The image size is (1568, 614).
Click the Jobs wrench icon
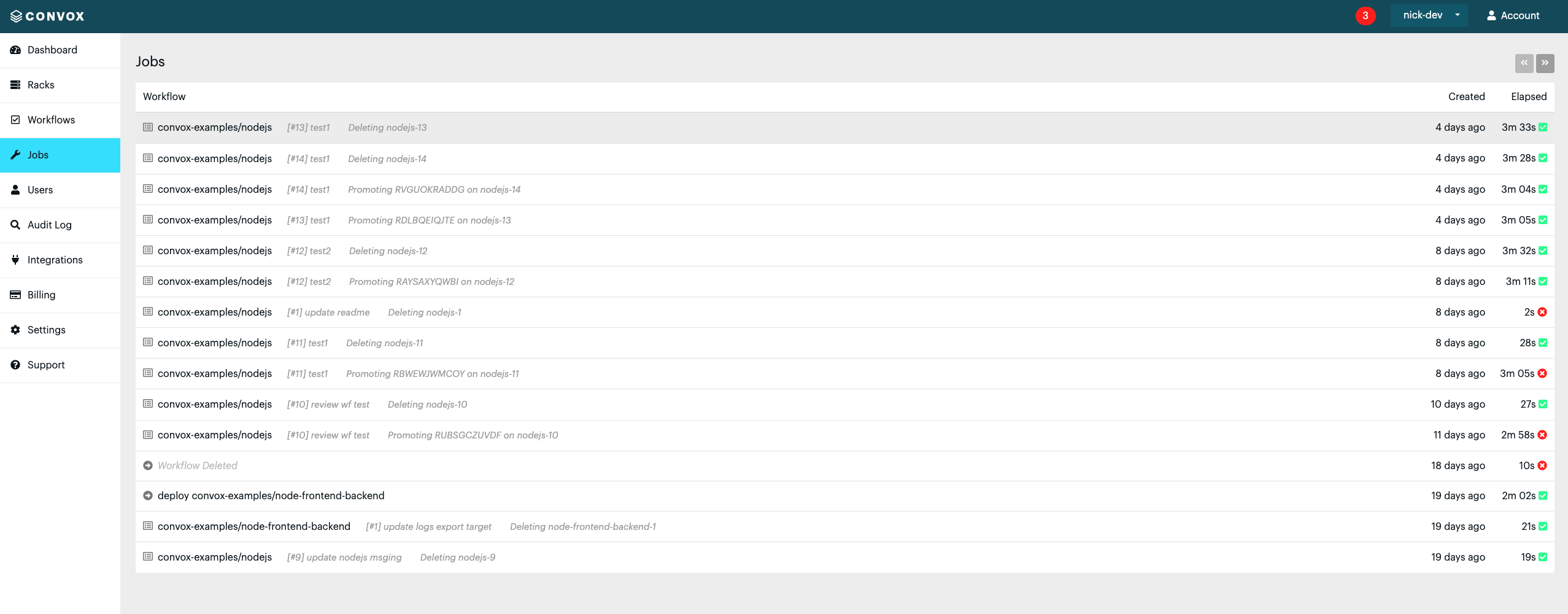click(15, 155)
